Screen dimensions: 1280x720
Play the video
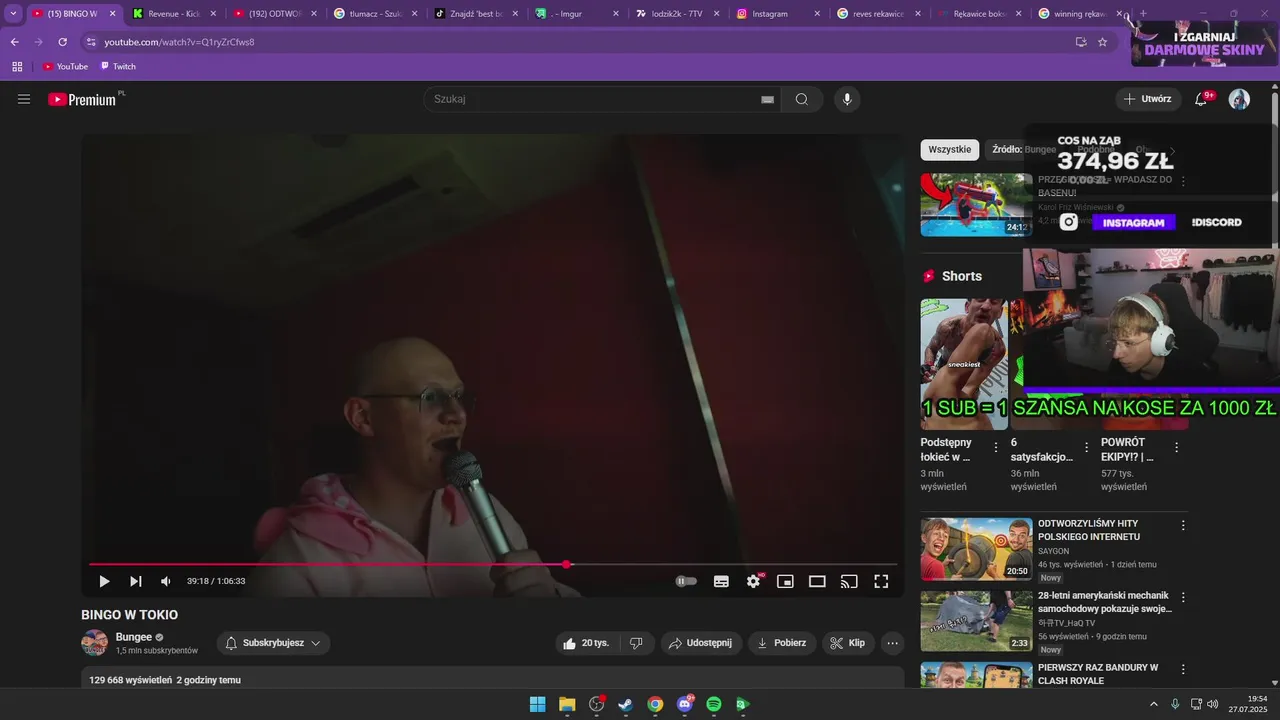pos(104,581)
